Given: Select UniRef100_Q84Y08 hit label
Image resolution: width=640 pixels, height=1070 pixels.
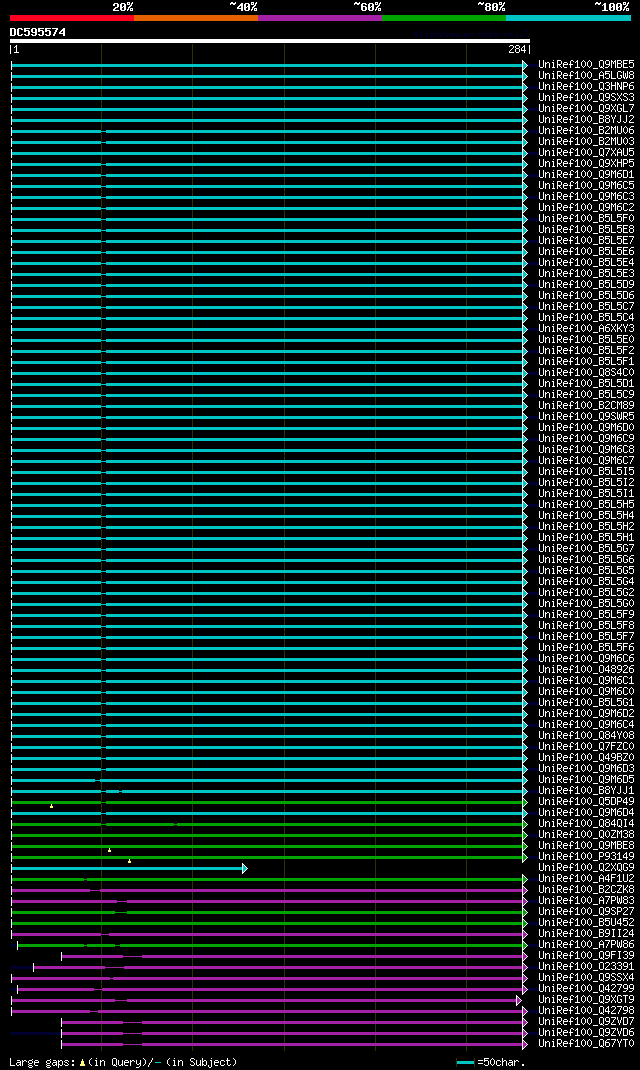Looking at the screenshot, I should tap(586, 736).
